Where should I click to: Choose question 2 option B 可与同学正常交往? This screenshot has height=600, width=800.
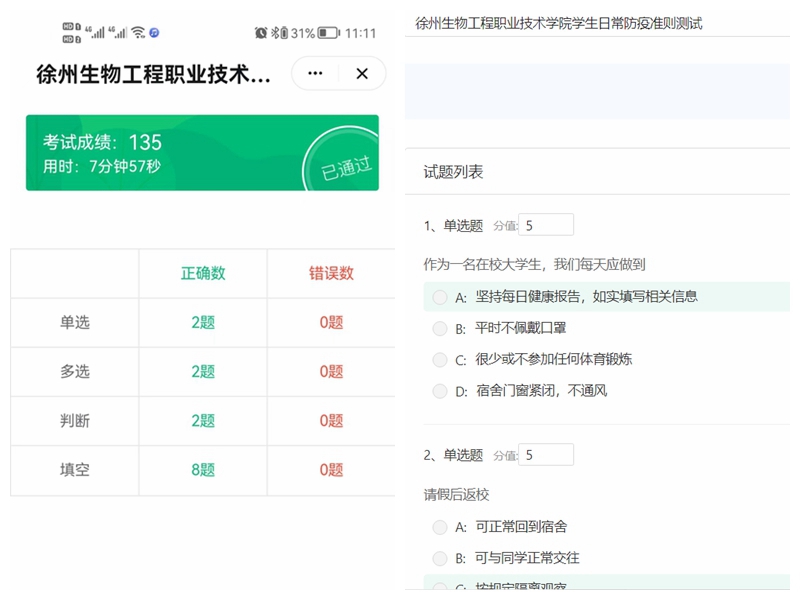tap(440, 558)
